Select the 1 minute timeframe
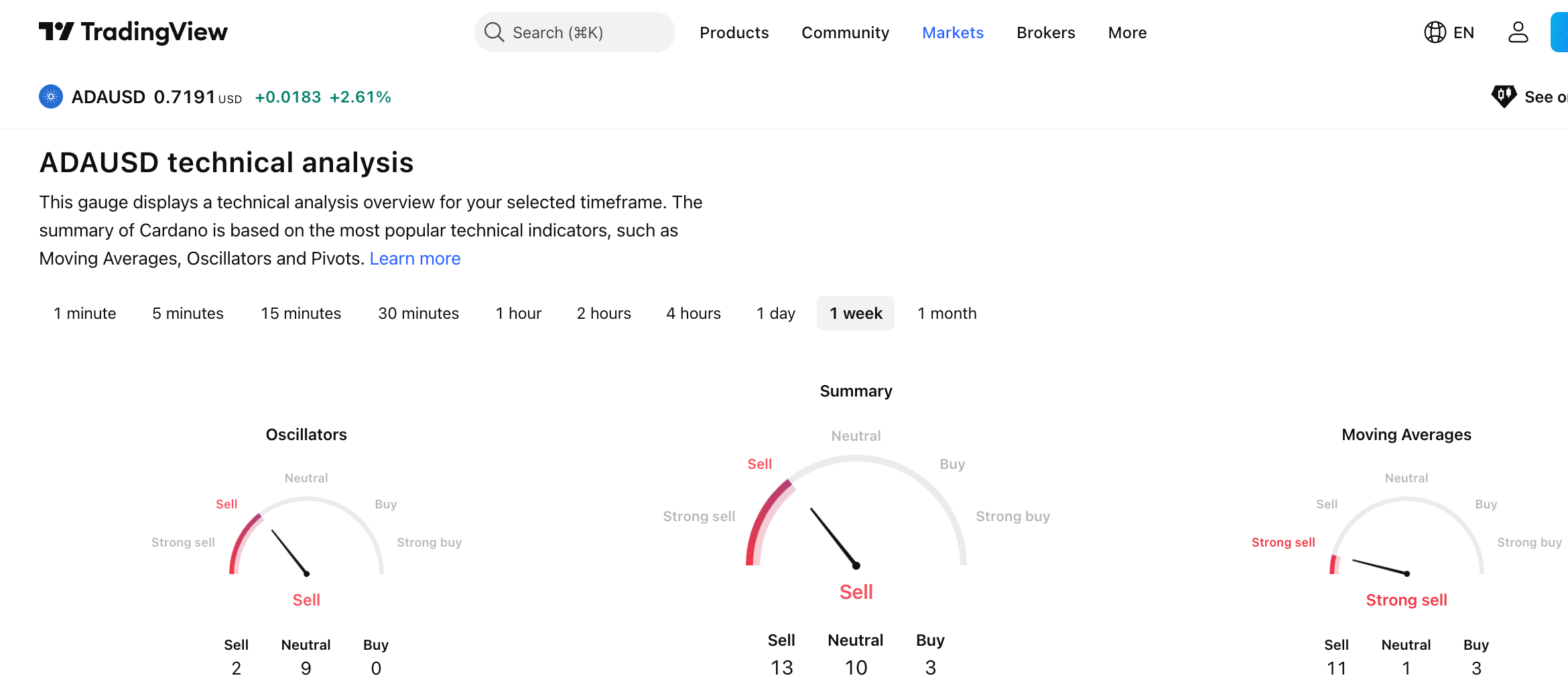The image size is (1568, 698). (x=85, y=313)
